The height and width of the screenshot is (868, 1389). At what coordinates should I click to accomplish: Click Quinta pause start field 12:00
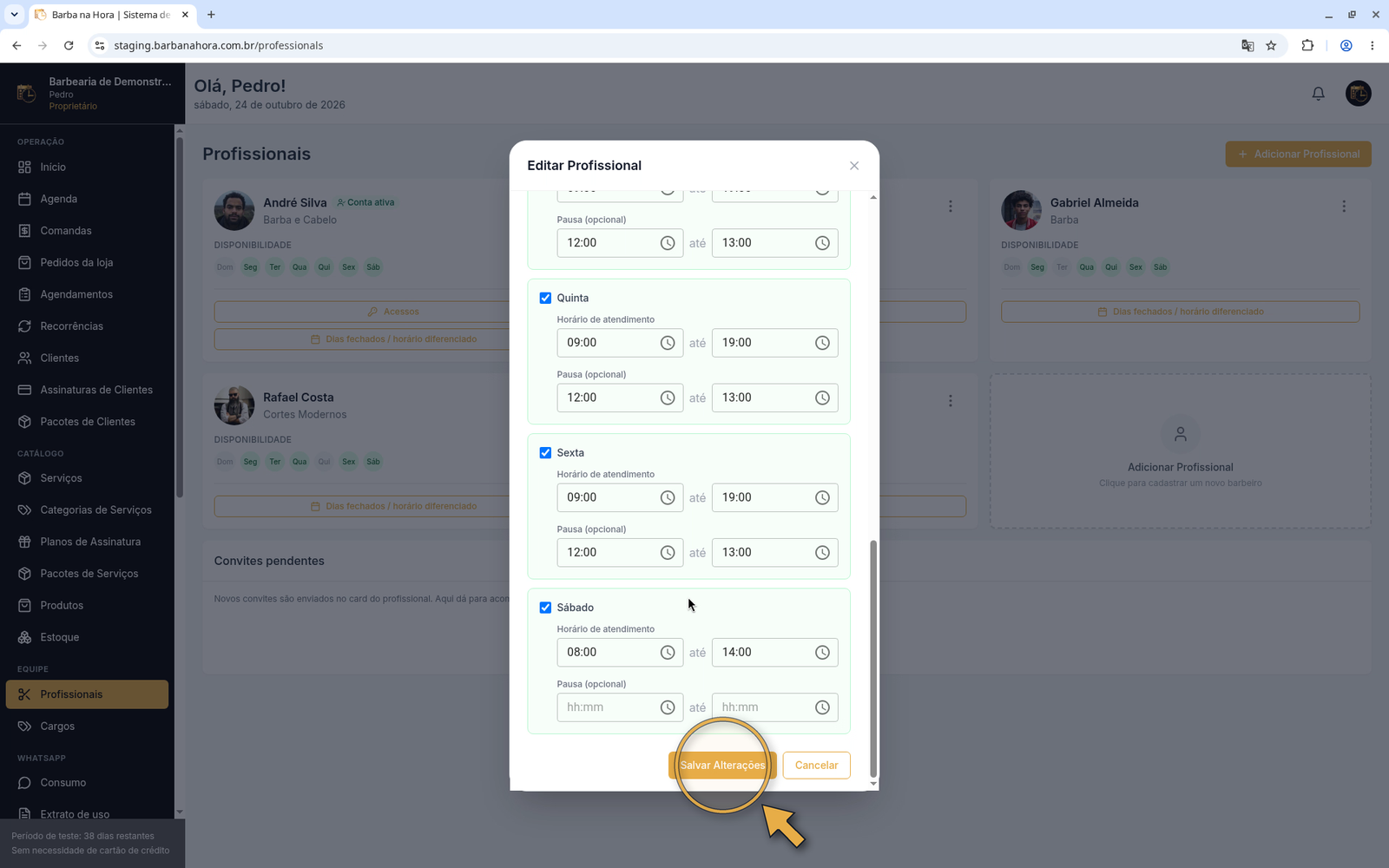point(620,398)
